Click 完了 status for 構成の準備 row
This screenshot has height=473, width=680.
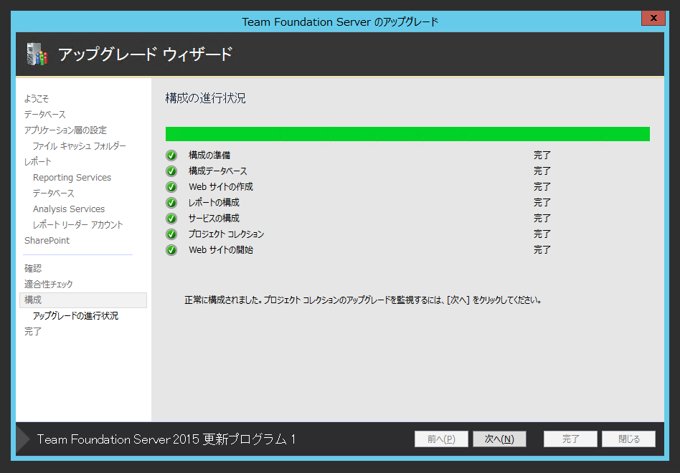(542, 155)
